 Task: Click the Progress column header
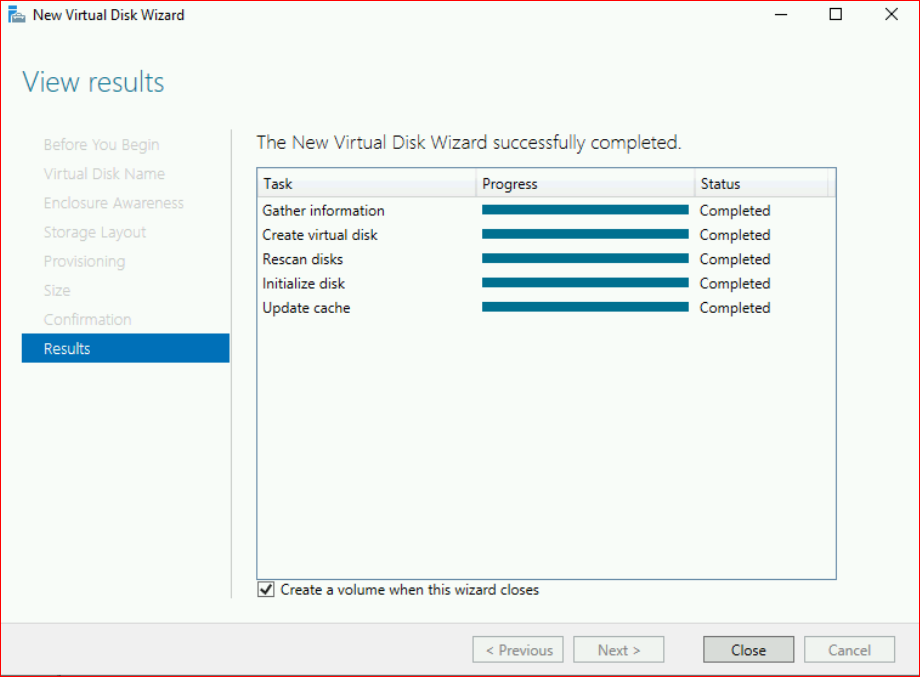[585, 184]
